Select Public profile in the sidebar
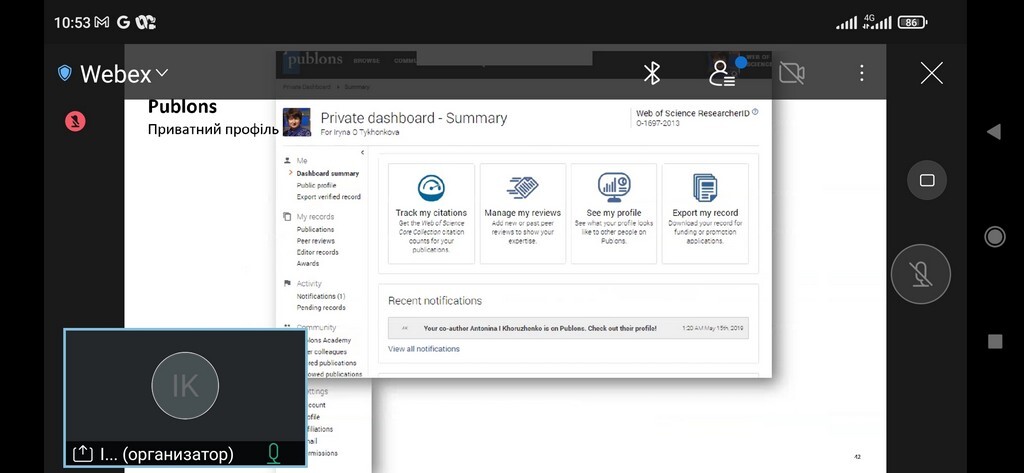 (316, 185)
